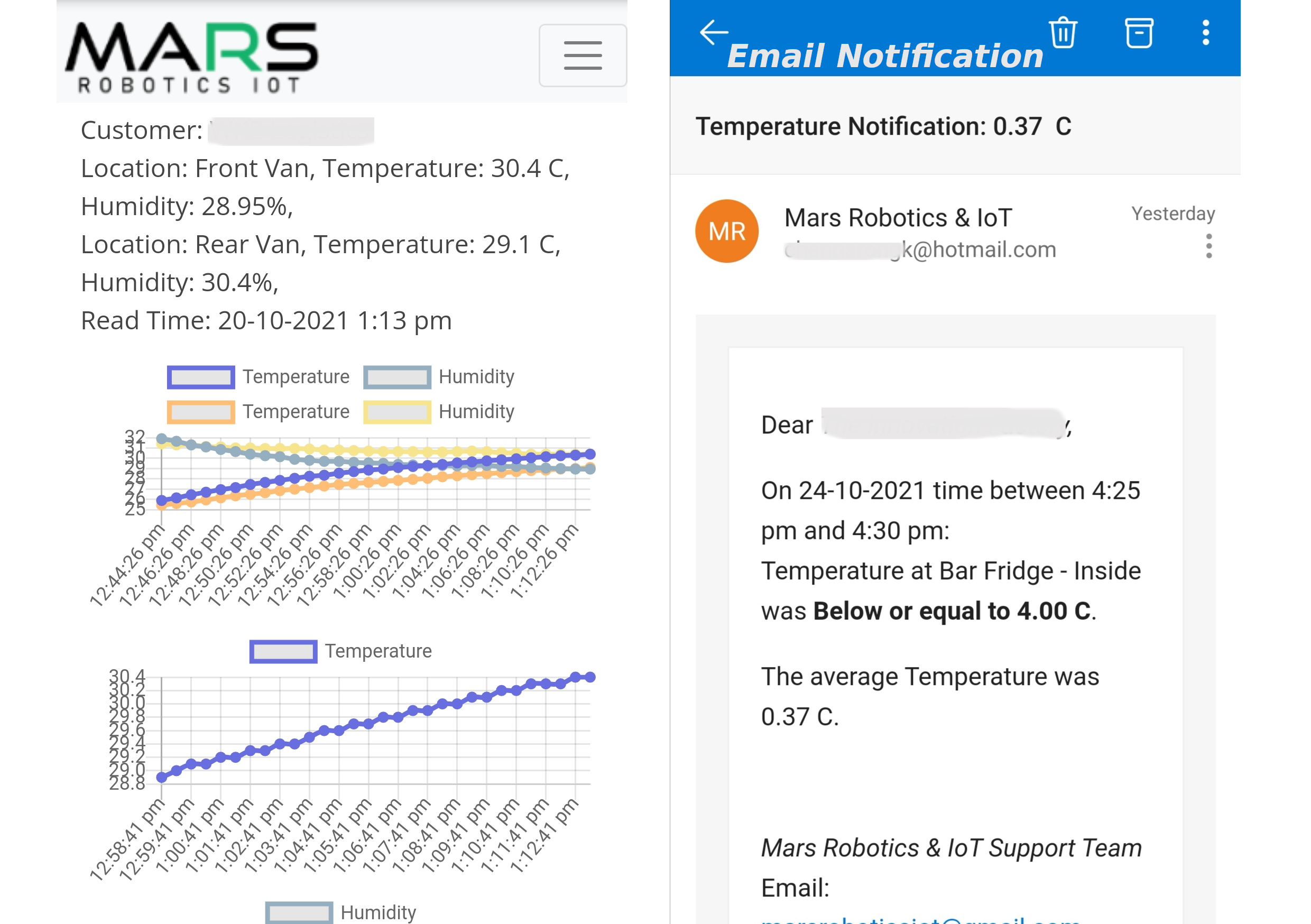Click the last purple point of second chart
The width and height of the screenshot is (1311, 924).
(590, 677)
